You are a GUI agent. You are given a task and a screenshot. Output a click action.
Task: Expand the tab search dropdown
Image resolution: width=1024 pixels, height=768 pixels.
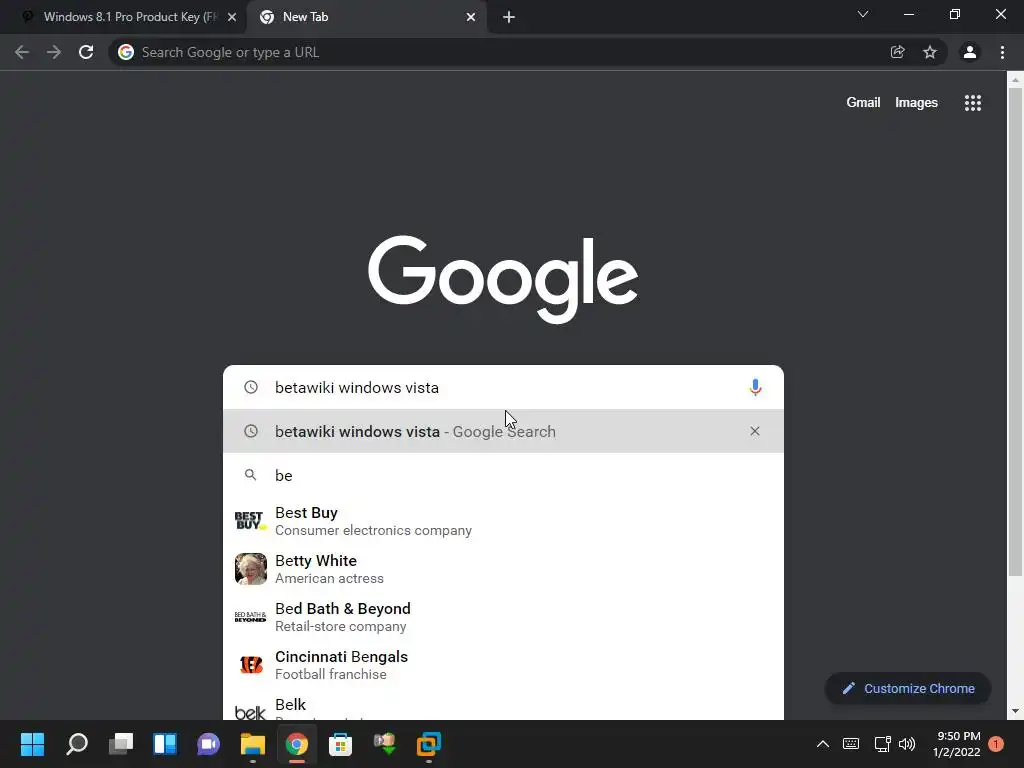click(x=863, y=14)
